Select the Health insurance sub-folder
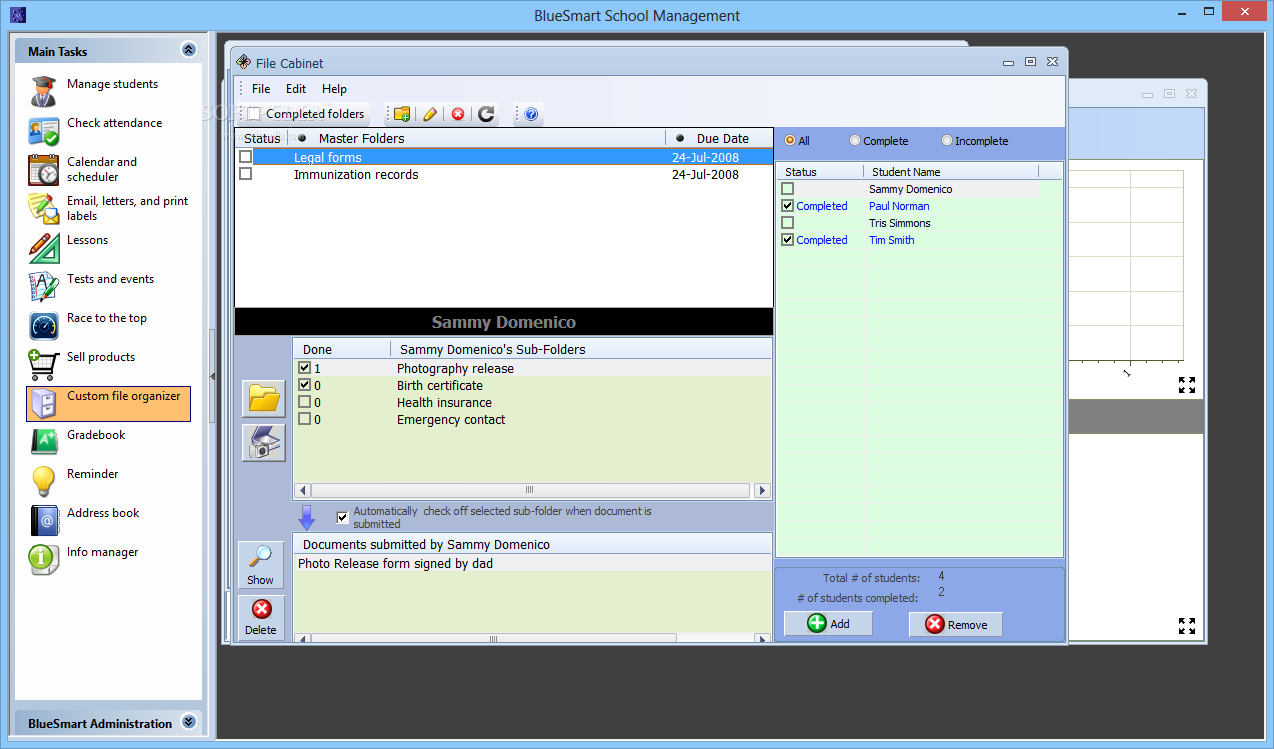The width and height of the screenshot is (1274, 749). 532,402
